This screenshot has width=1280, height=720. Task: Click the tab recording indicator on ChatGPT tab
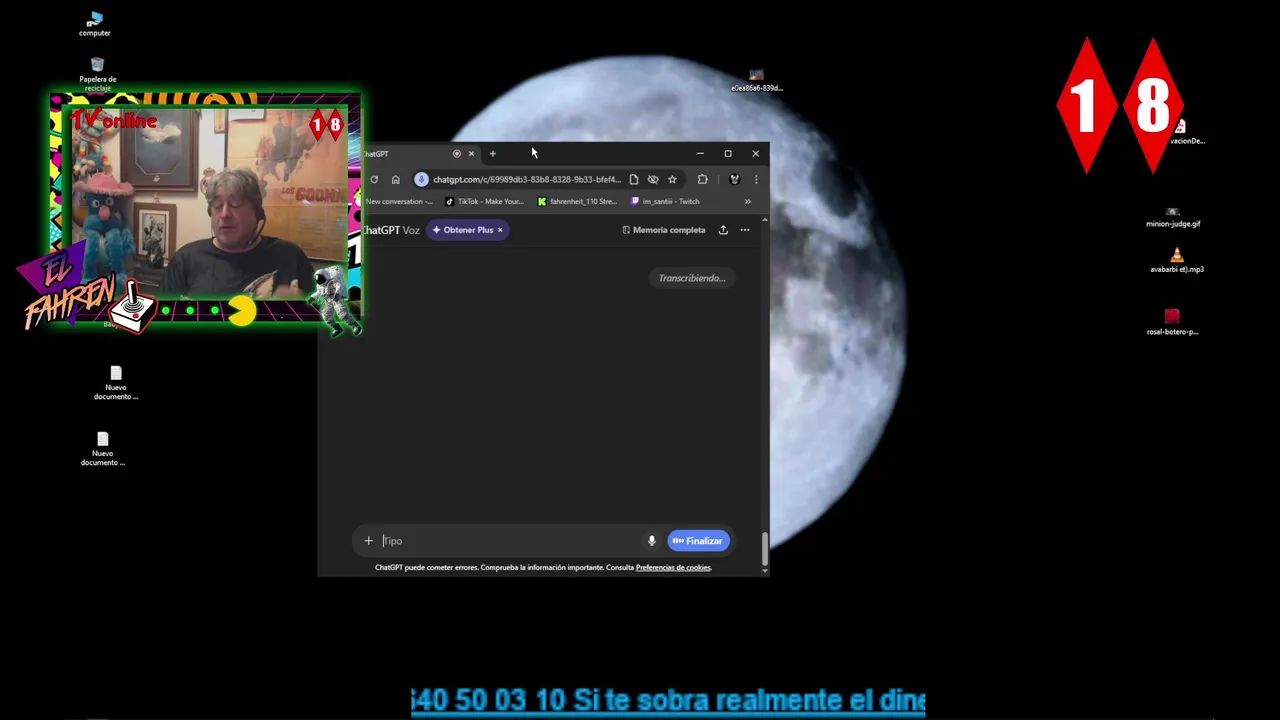click(456, 154)
